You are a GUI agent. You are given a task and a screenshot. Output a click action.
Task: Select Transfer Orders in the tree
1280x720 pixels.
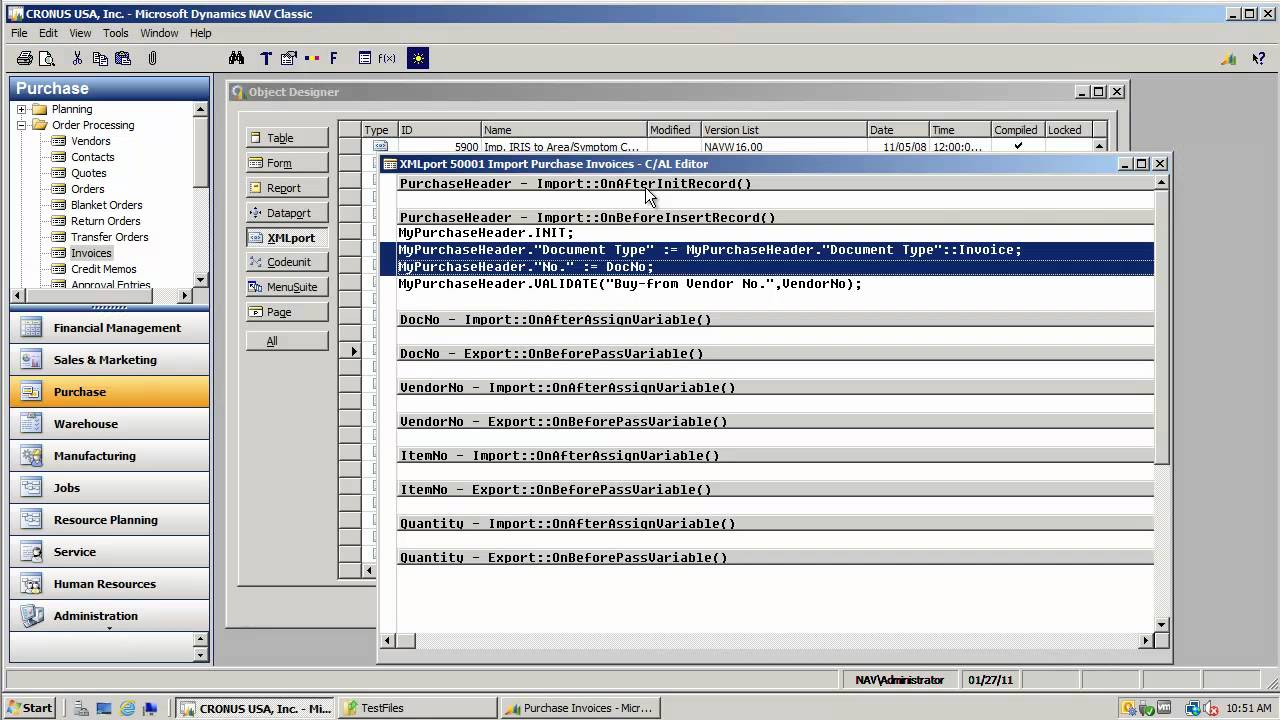[x=109, y=237]
